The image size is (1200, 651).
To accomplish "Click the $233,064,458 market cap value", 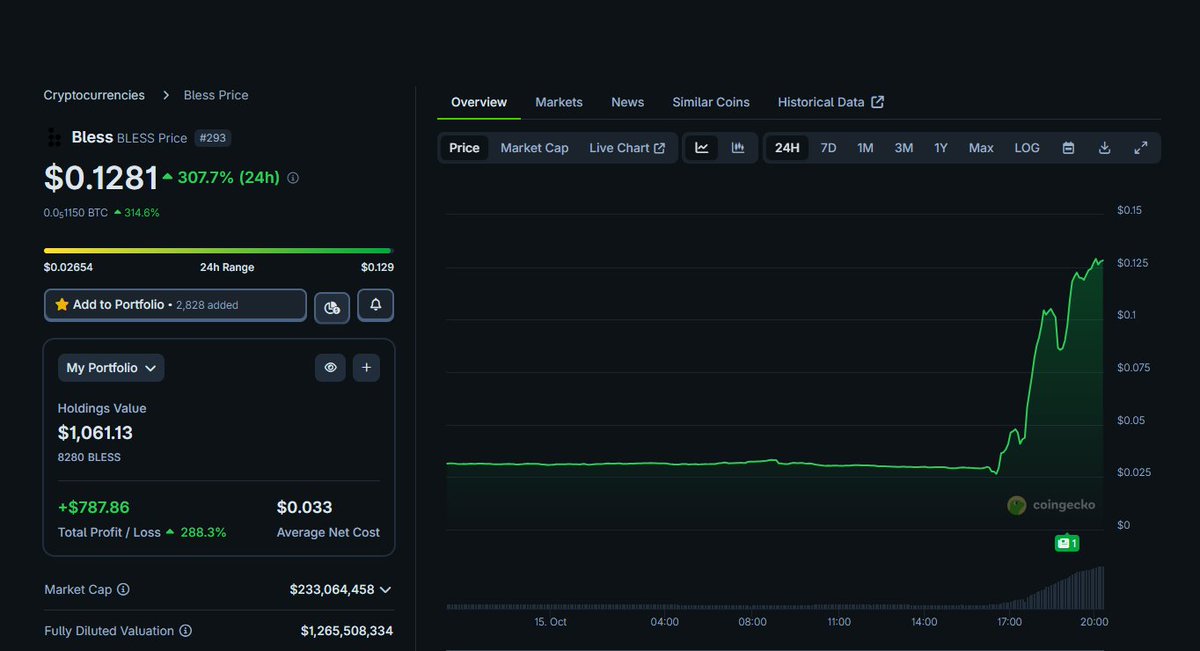I will click(x=332, y=590).
